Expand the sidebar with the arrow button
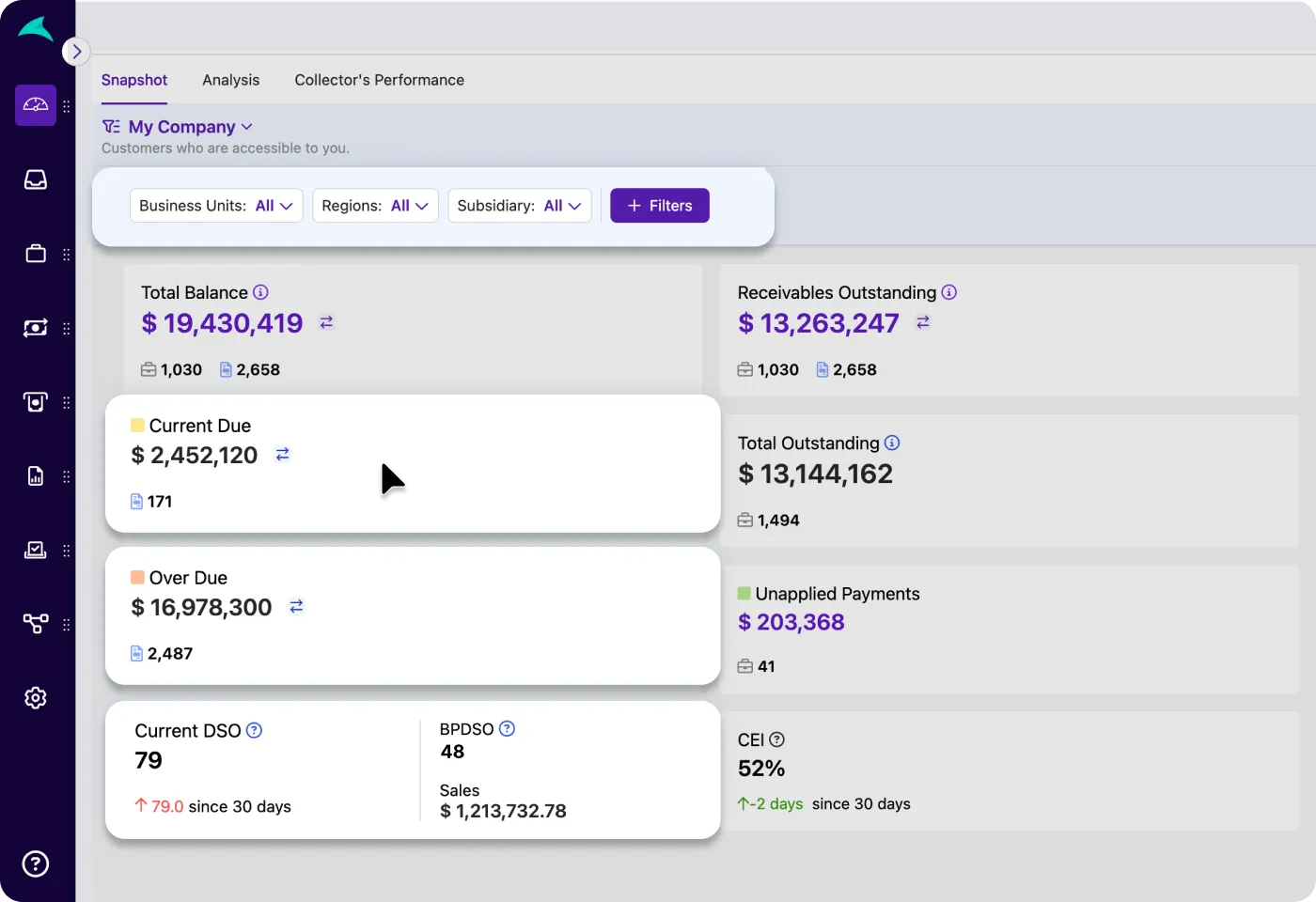 click(76, 52)
